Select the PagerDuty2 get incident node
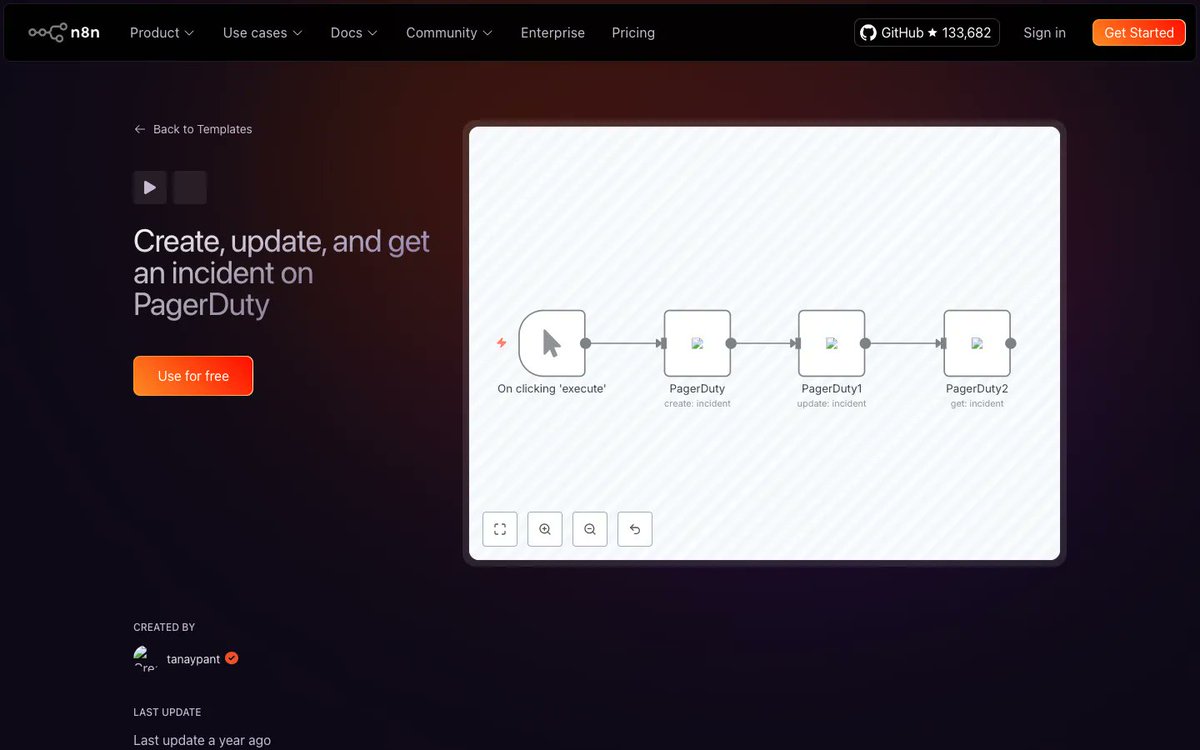The image size is (1200, 750). pos(977,343)
